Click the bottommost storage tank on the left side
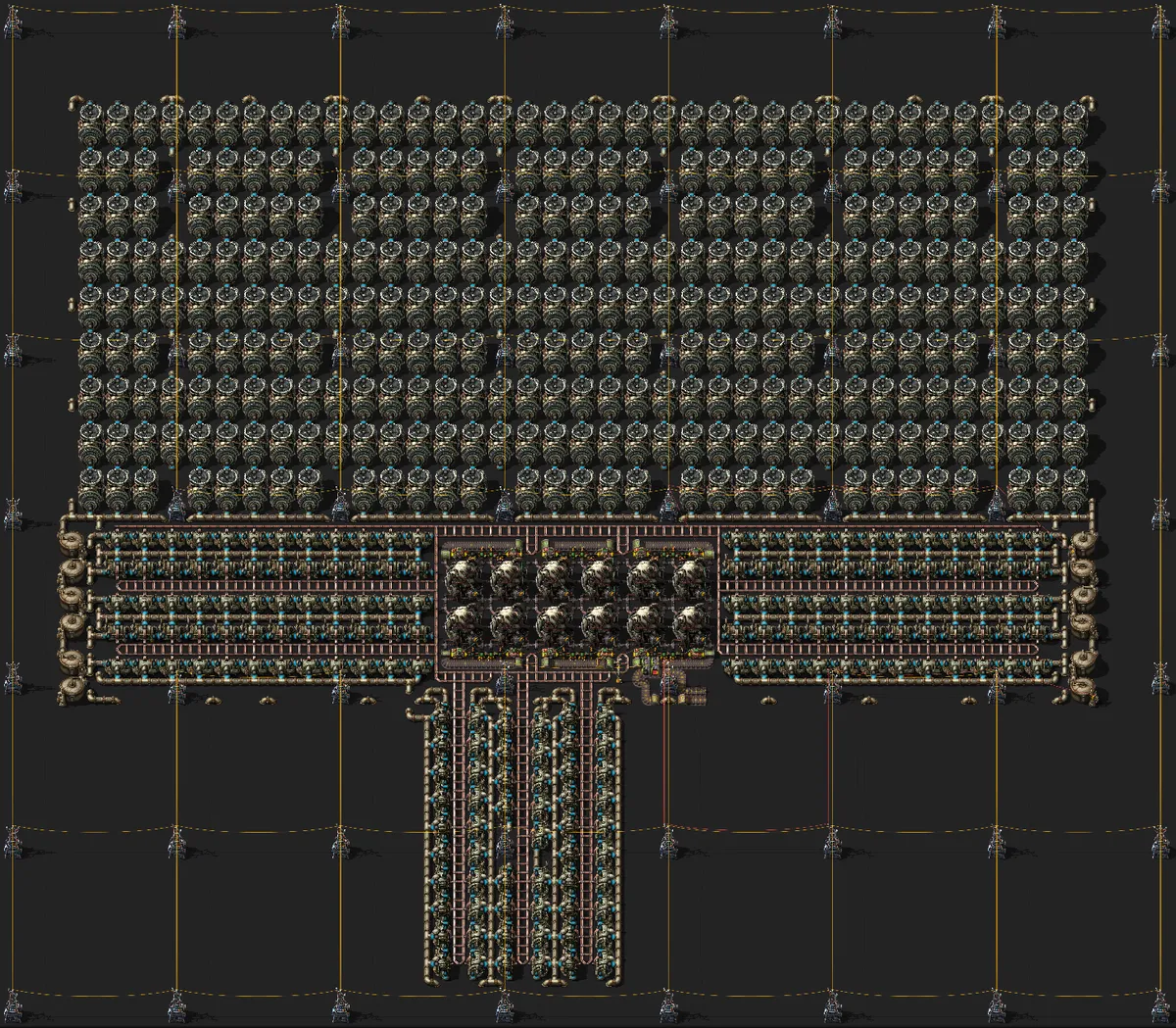This screenshot has height=1028, width=1176. pyautogui.click(x=72, y=691)
